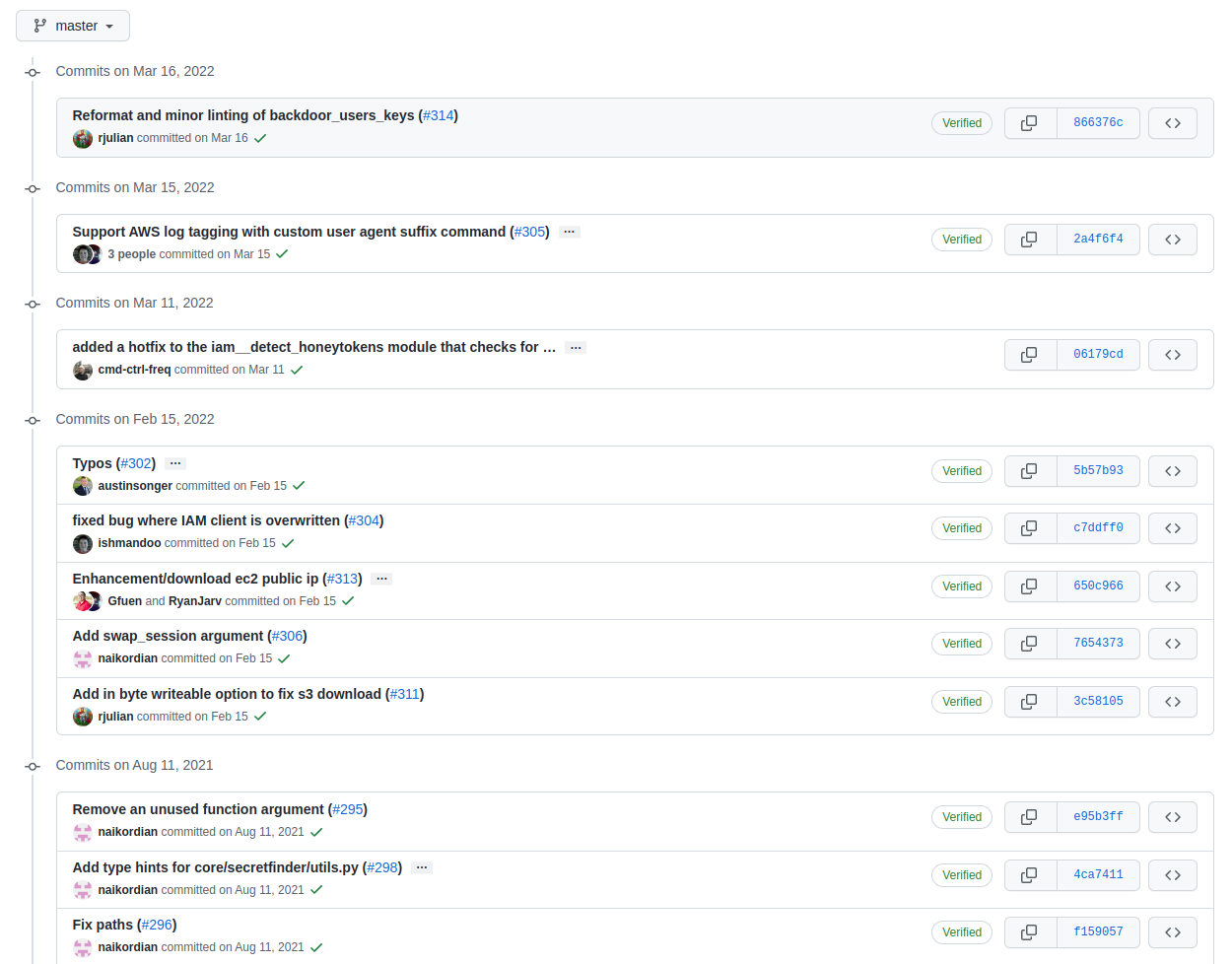Screen dimensions: 1232x964
Task: Browse repository at commit f159057
Action: coord(1173,932)
